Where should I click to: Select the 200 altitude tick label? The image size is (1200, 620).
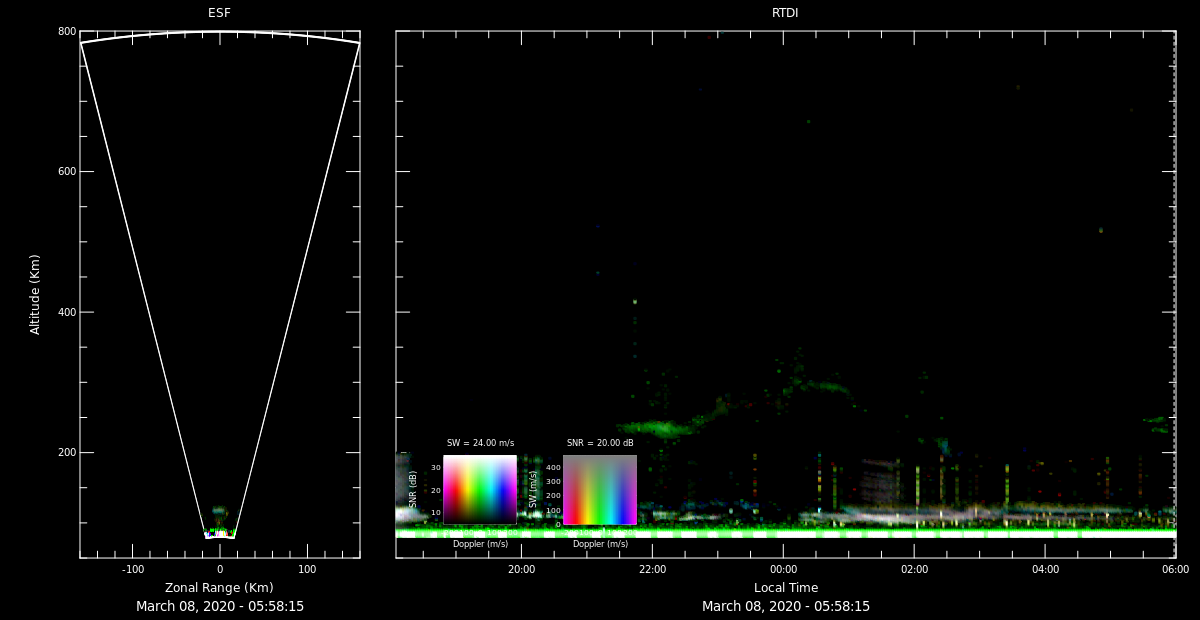67,452
